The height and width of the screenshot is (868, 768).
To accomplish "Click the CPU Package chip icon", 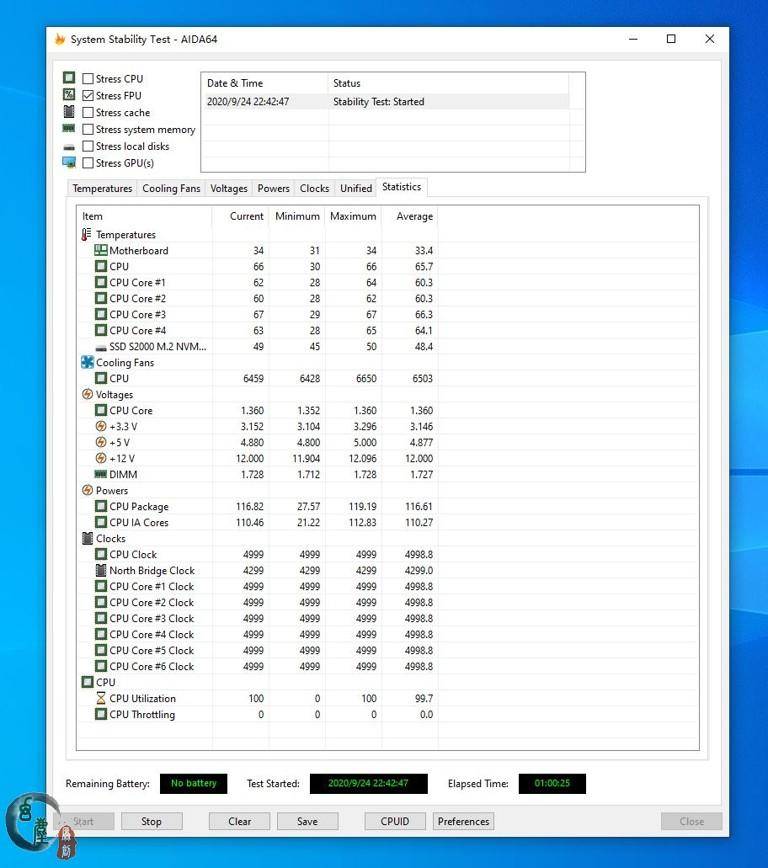I will coord(101,506).
